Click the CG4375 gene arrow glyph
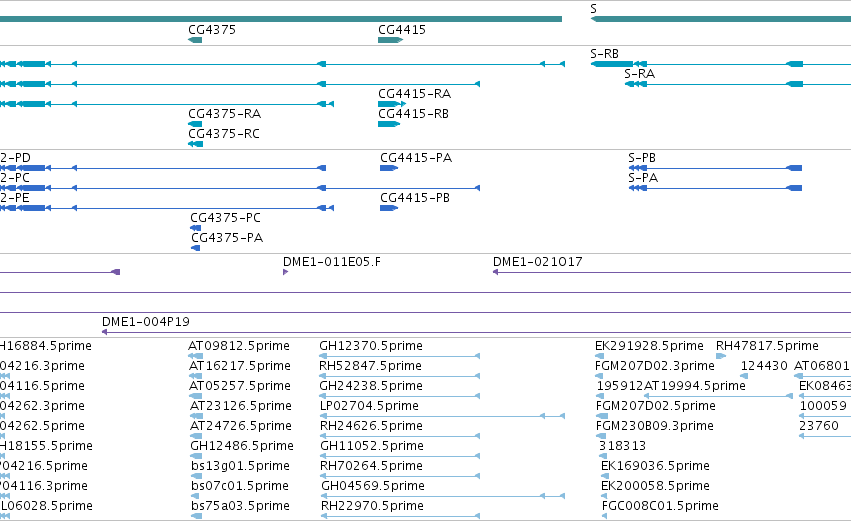The height and width of the screenshot is (521, 851). [x=195, y=40]
